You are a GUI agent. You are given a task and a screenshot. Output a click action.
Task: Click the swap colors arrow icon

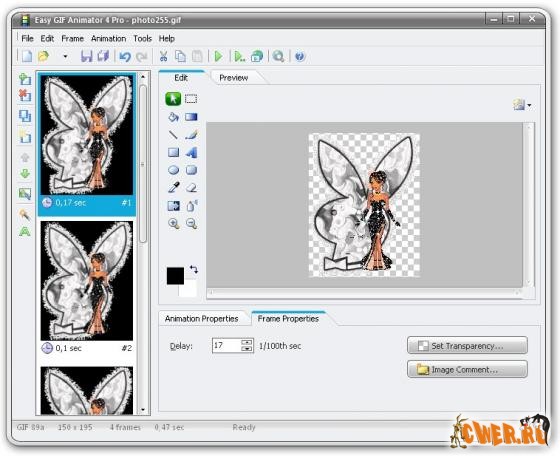click(x=194, y=269)
